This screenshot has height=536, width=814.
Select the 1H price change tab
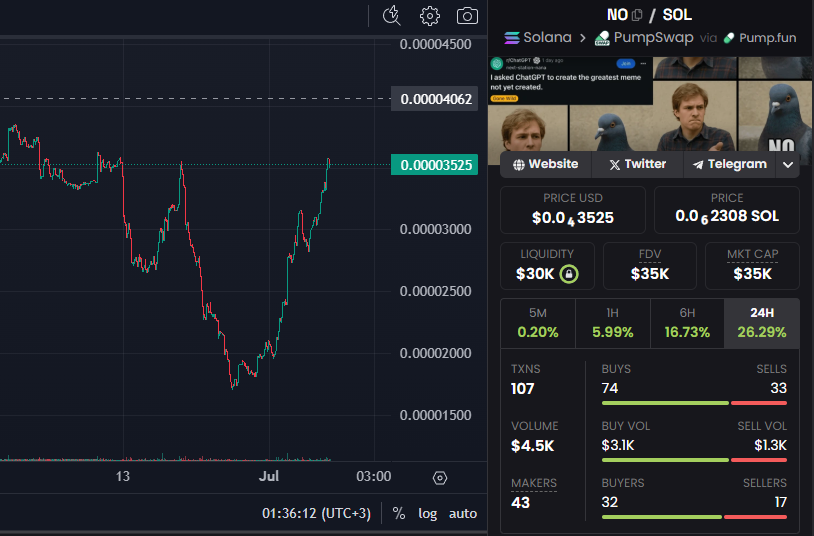tap(613, 323)
